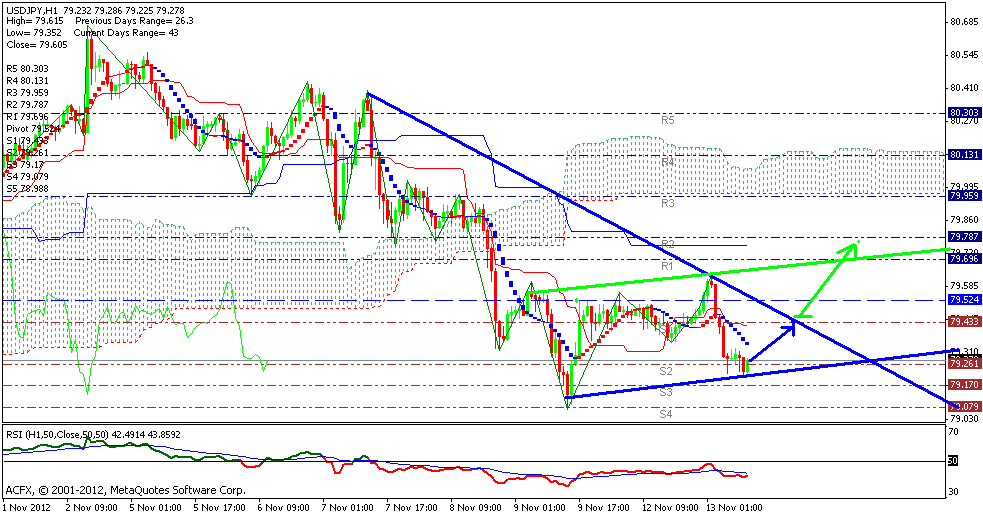Click the 79.585 price scale value
This screenshot has height=515, width=983.
pyautogui.click(x=965, y=286)
